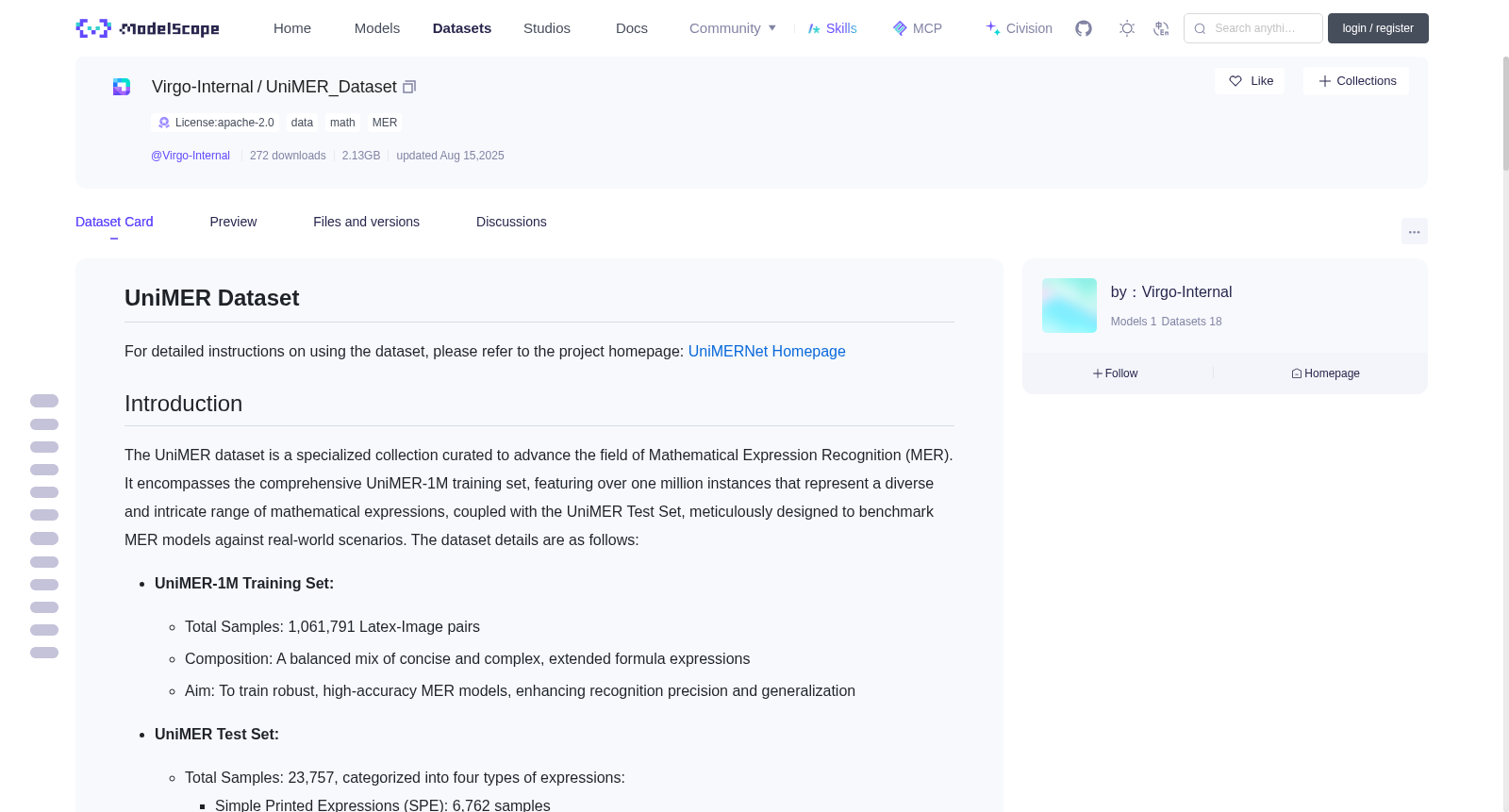The width and height of the screenshot is (1509, 812).
Task: Open the GitHub repository icon
Action: pyautogui.click(x=1084, y=28)
